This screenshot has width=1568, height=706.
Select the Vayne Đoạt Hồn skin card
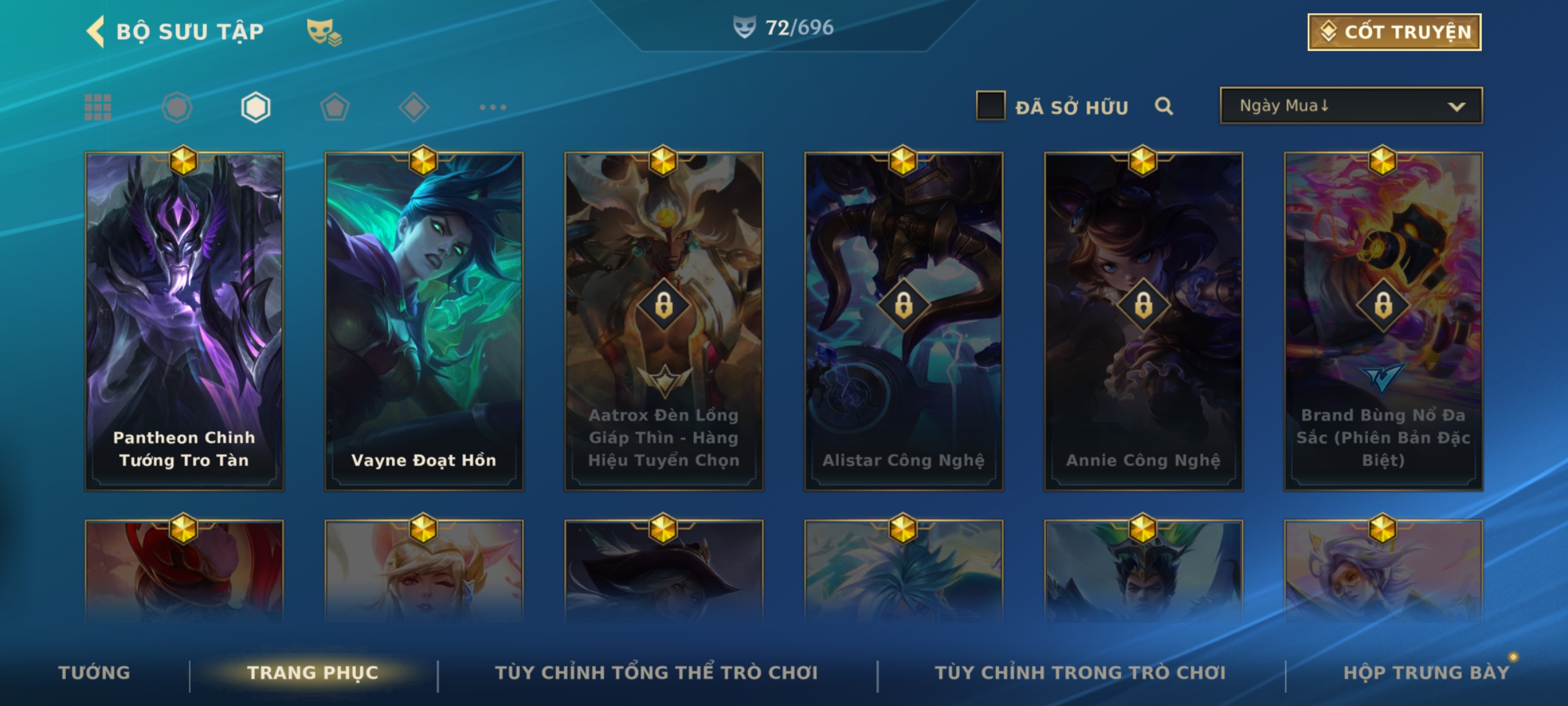coord(424,321)
